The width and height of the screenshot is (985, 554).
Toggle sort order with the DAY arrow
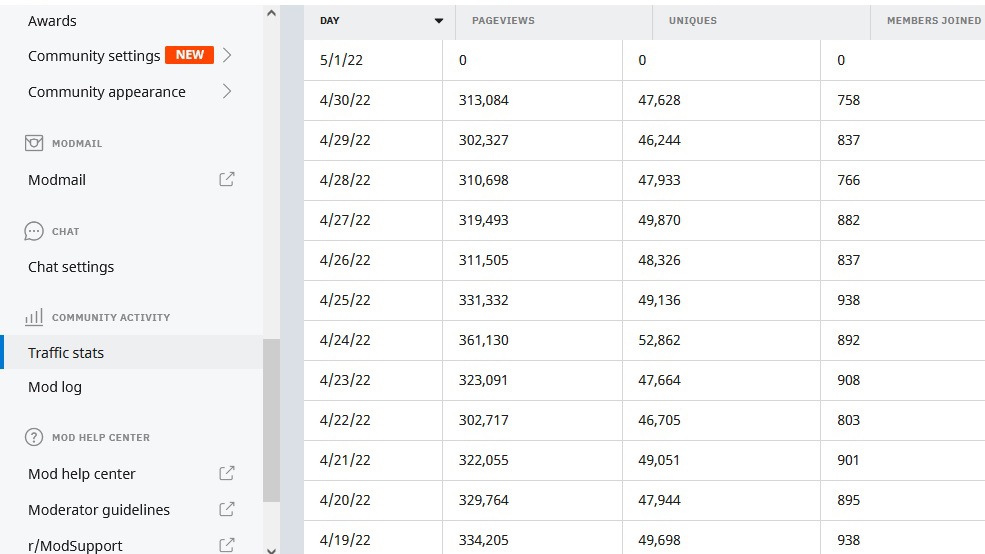click(x=439, y=21)
